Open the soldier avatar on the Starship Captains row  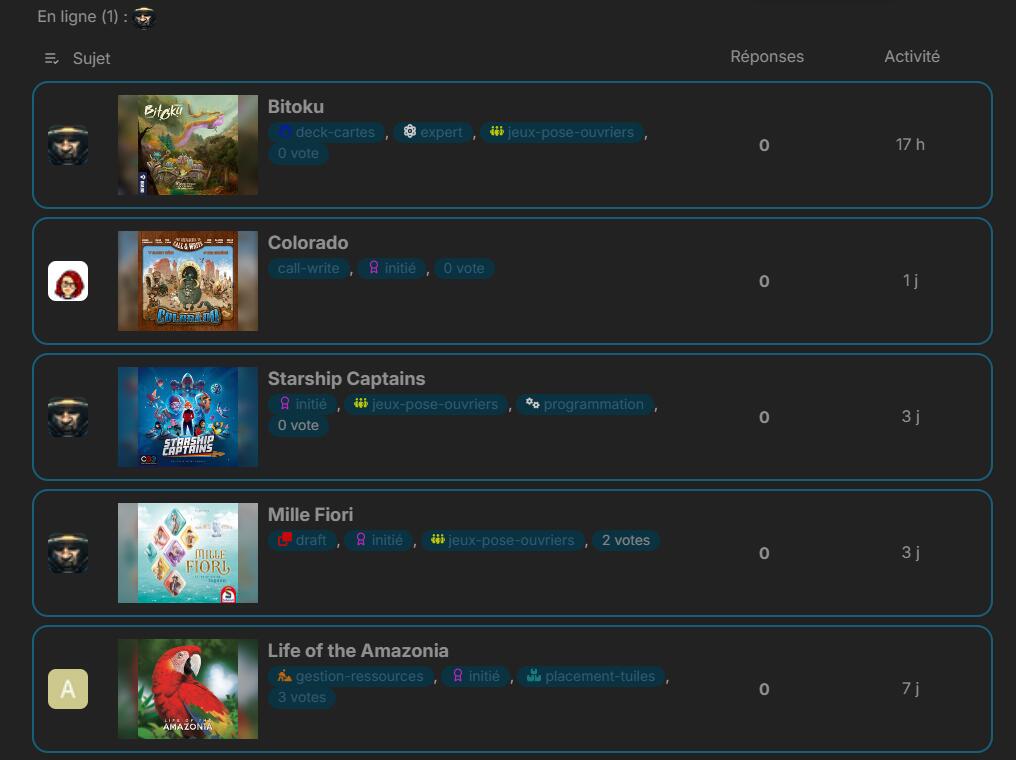(x=68, y=417)
